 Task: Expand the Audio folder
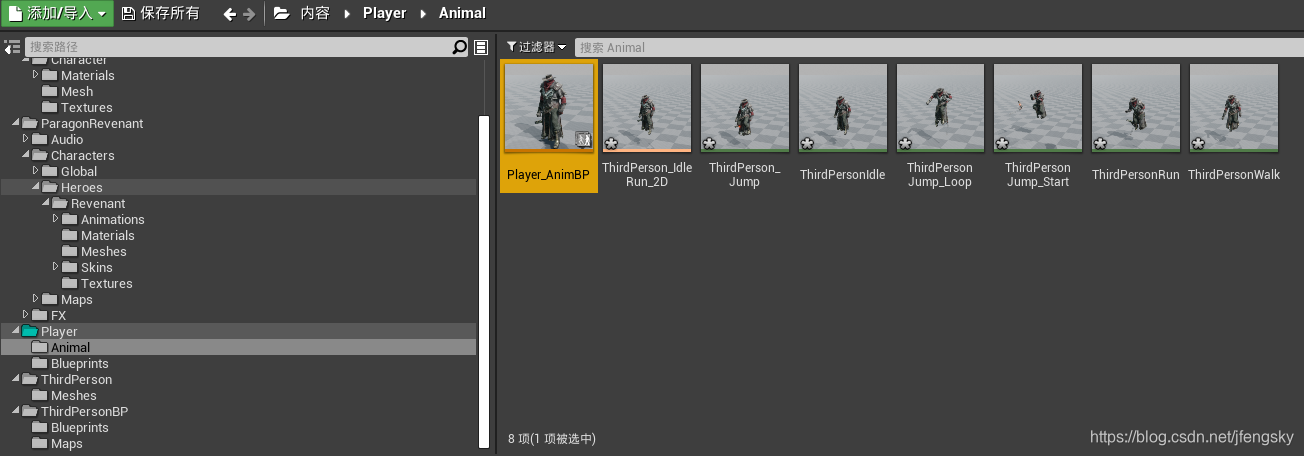tap(26, 139)
